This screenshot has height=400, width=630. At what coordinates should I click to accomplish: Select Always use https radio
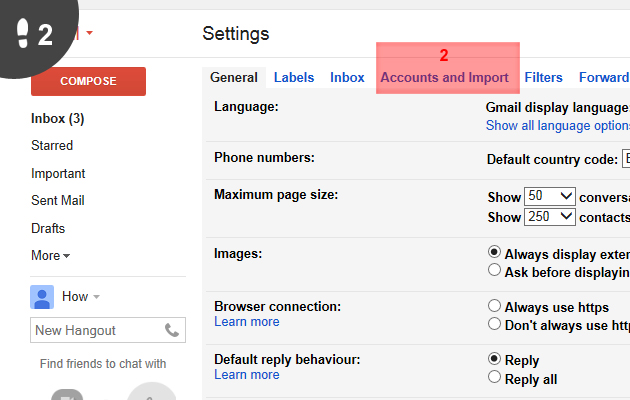click(x=494, y=306)
